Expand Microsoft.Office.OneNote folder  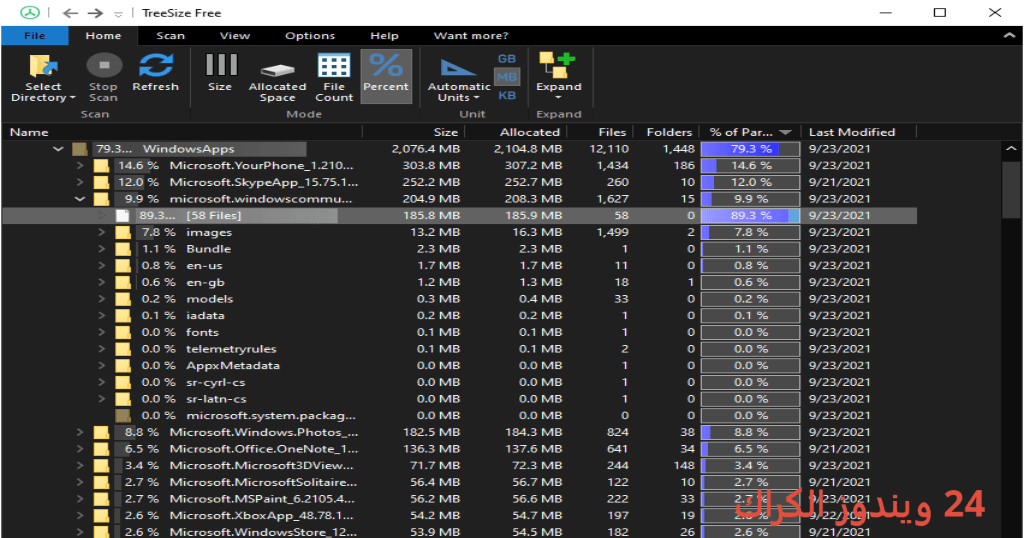pos(80,449)
